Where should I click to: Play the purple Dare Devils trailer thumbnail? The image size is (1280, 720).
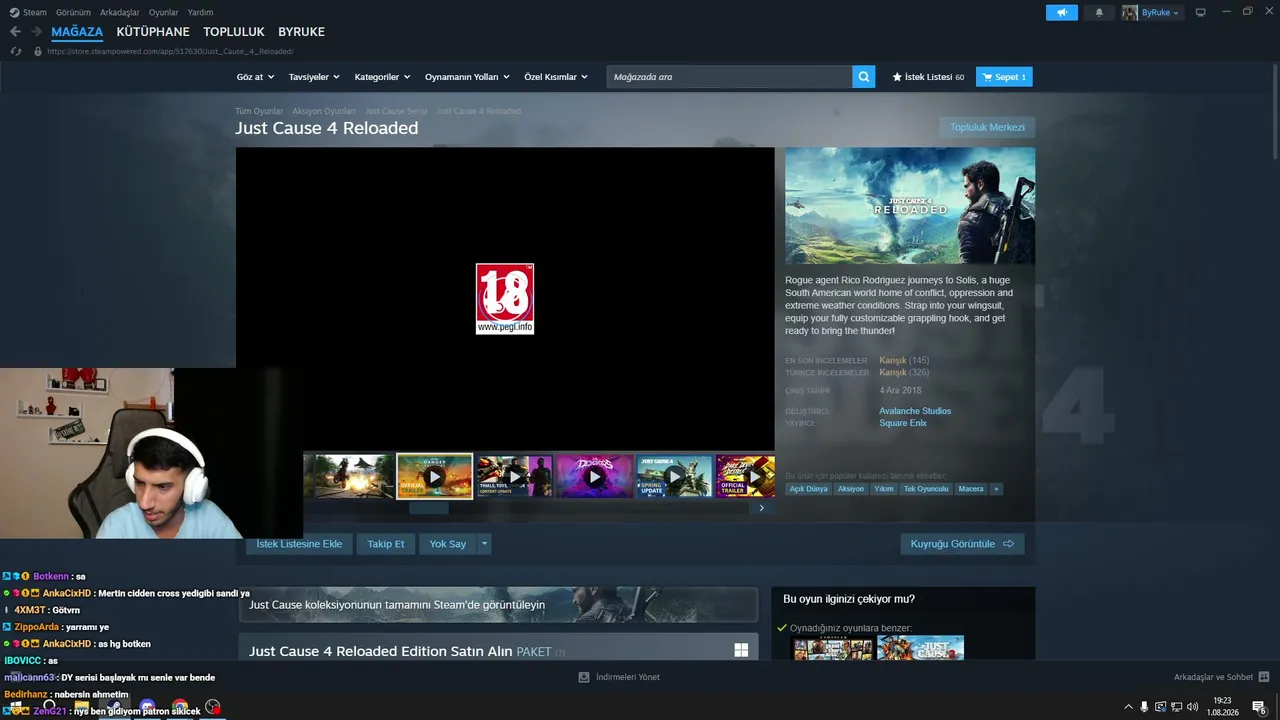[x=594, y=476]
